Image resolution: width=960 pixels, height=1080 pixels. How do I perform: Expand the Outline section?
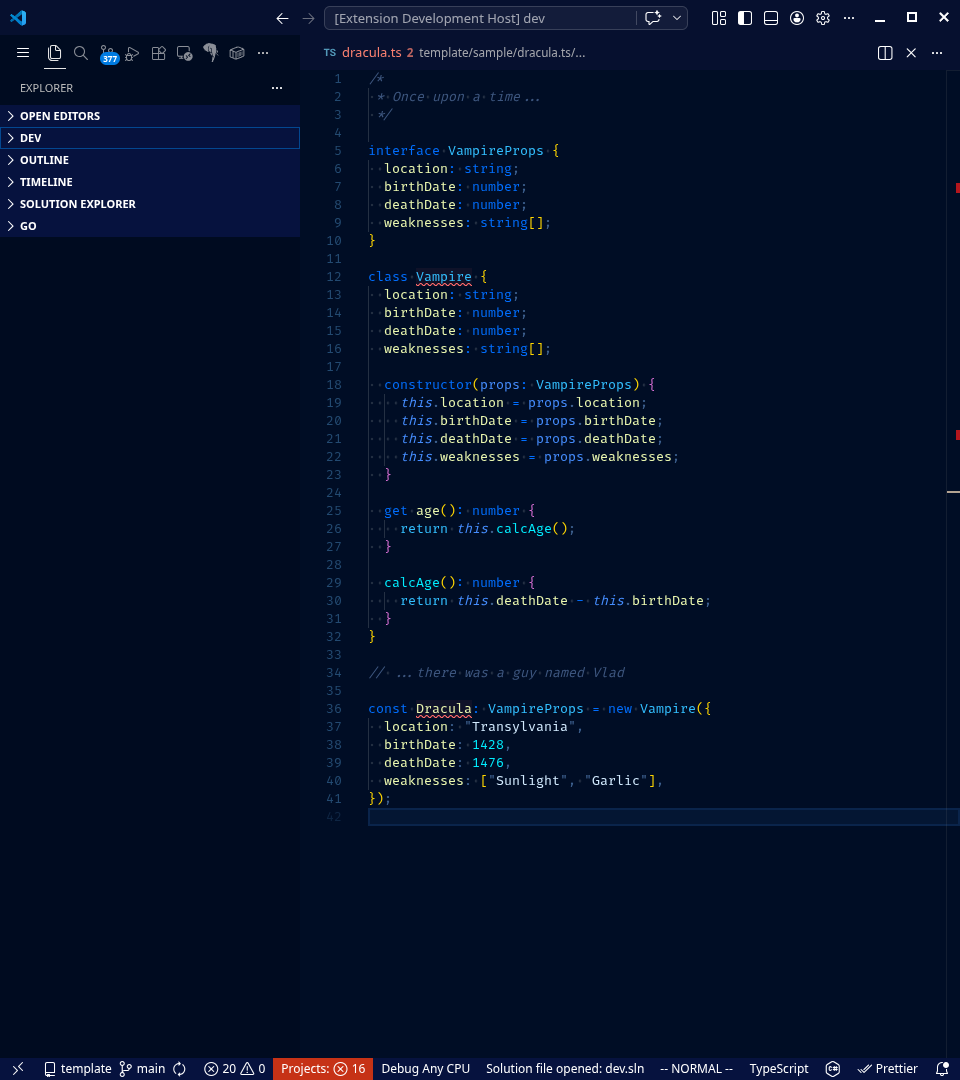click(150, 160)
